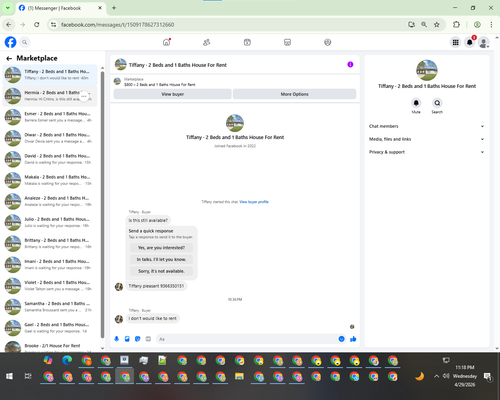The width and height of the screenshot is (500, 400).
Task: Open the tab search dropdown arrow
Action: [x=8, y=8]
